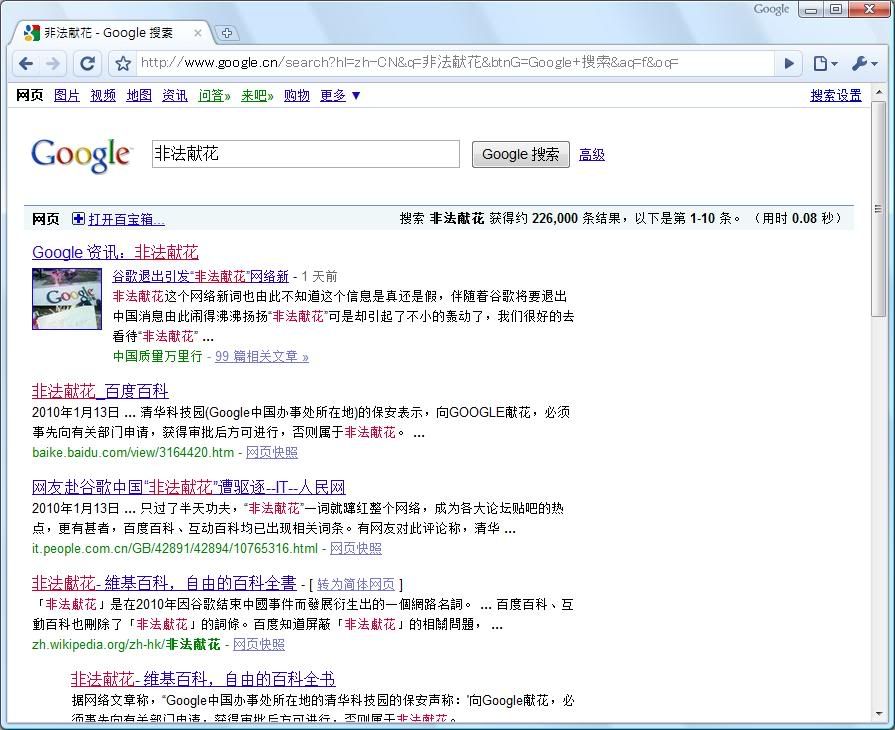The height and width of the screenshot is (730, 895).
Task: Click the vertical scrollbar thumb
Action: pos(878,210)
